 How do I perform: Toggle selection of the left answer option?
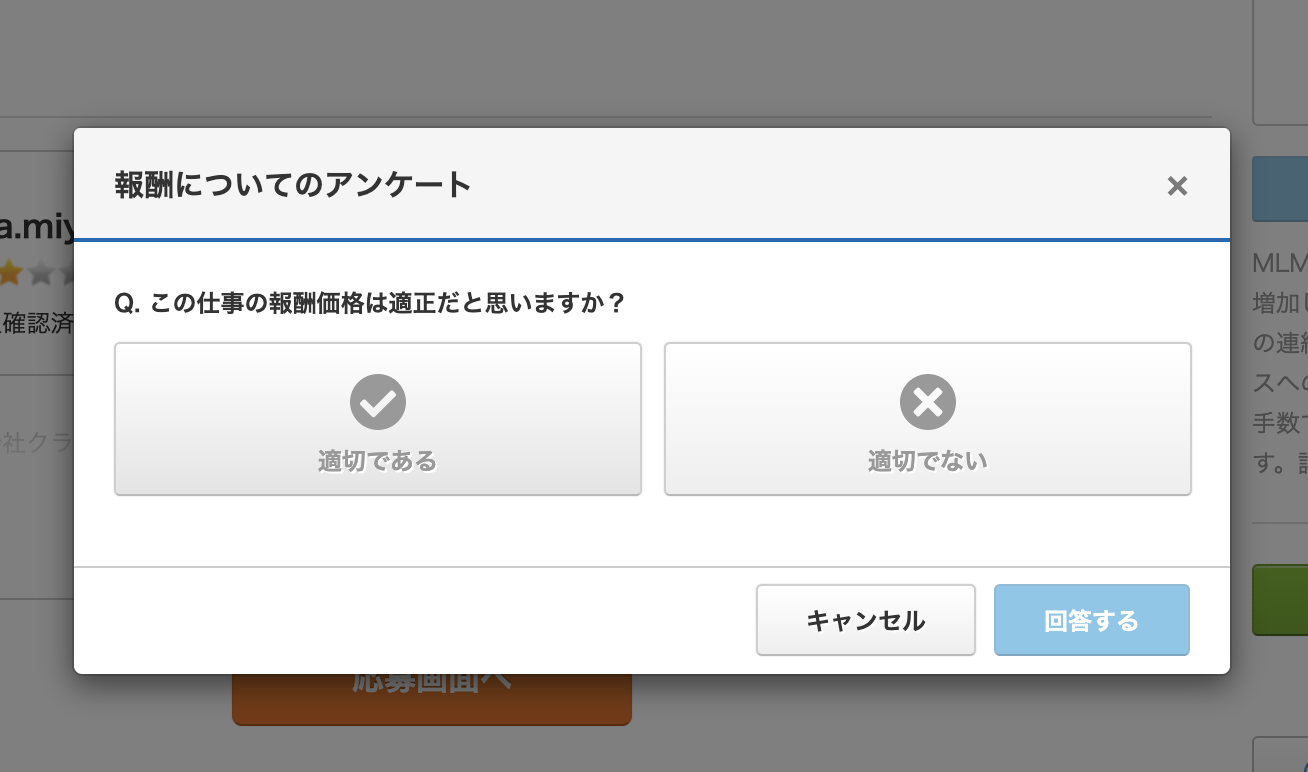point(378,418)
